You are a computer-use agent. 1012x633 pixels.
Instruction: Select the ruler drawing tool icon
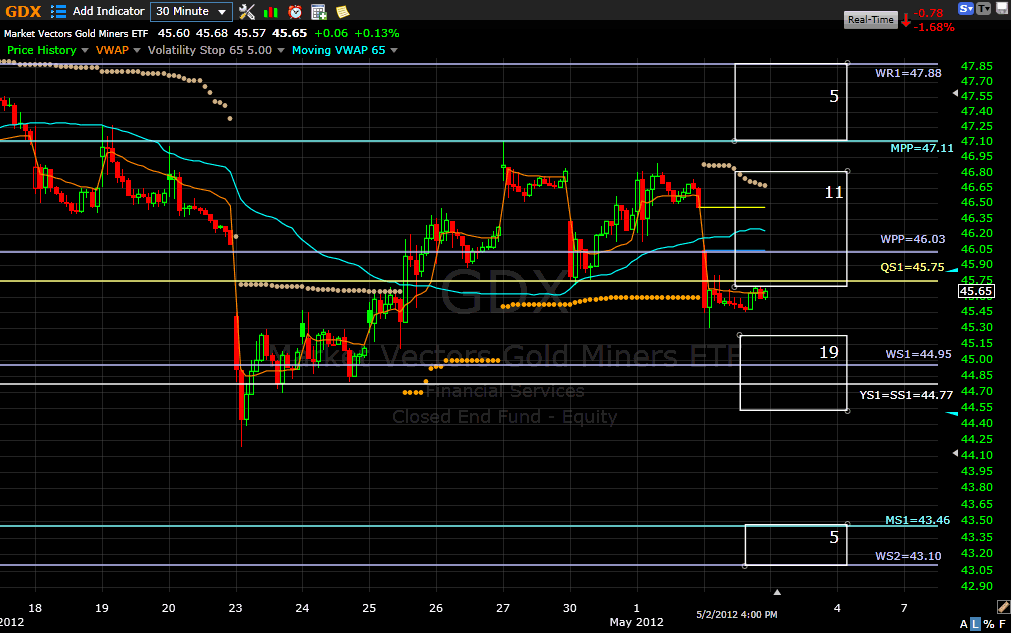pos(1003,607)
